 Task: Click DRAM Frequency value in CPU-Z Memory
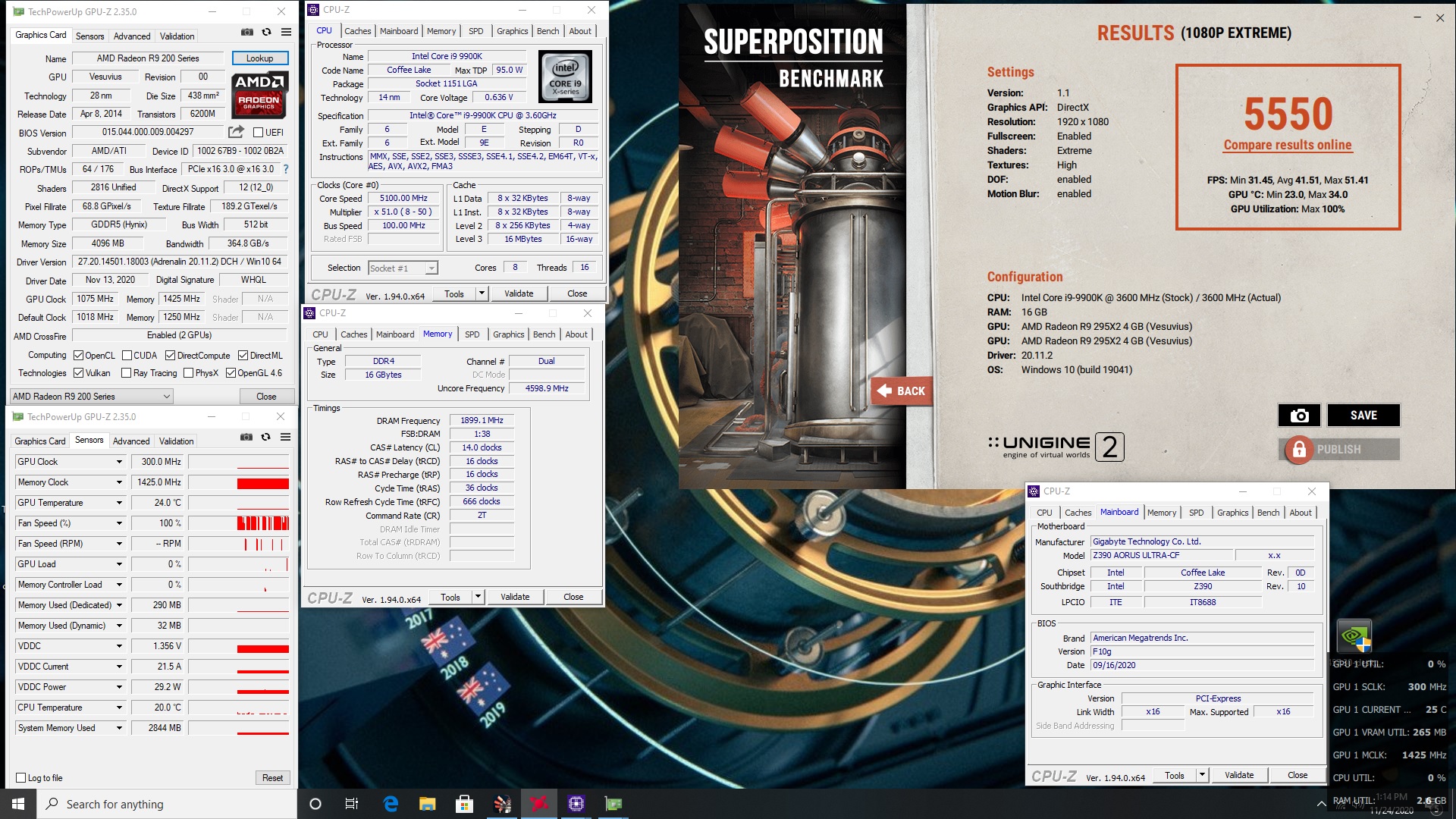[482, 420]
